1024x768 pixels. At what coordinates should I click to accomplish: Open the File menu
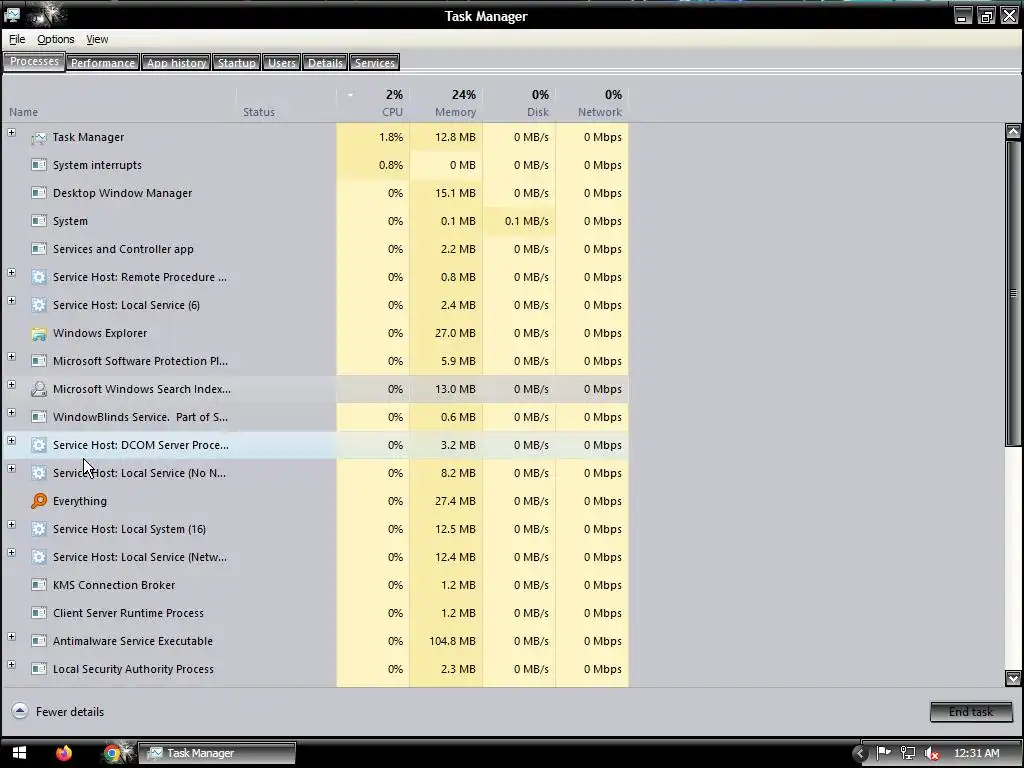click(x=17, y=39)
